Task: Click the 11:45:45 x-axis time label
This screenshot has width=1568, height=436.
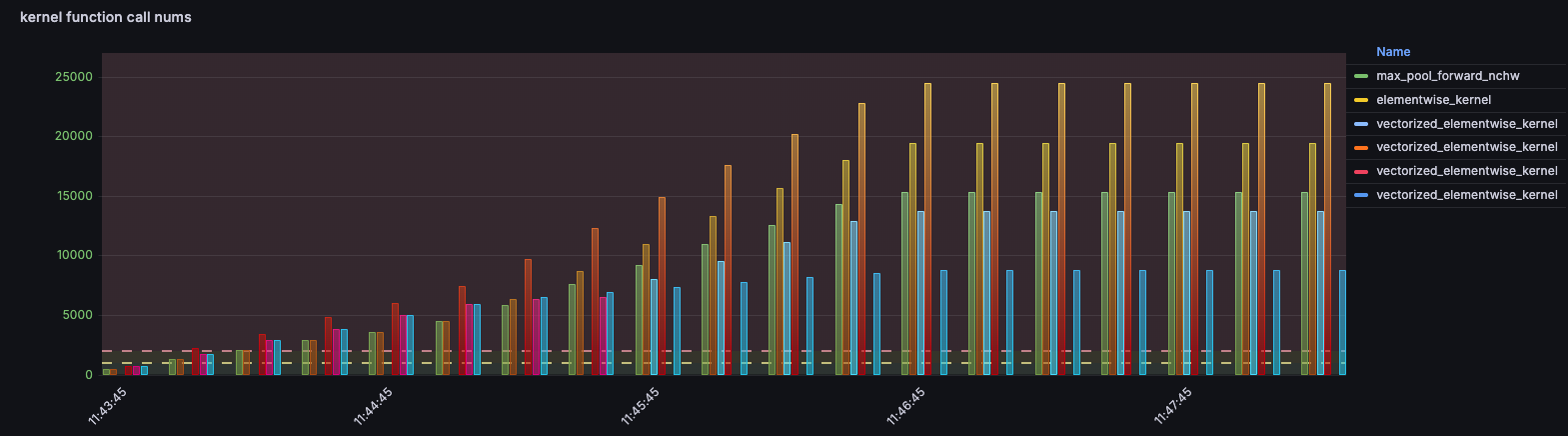Action: click(641, 406)
